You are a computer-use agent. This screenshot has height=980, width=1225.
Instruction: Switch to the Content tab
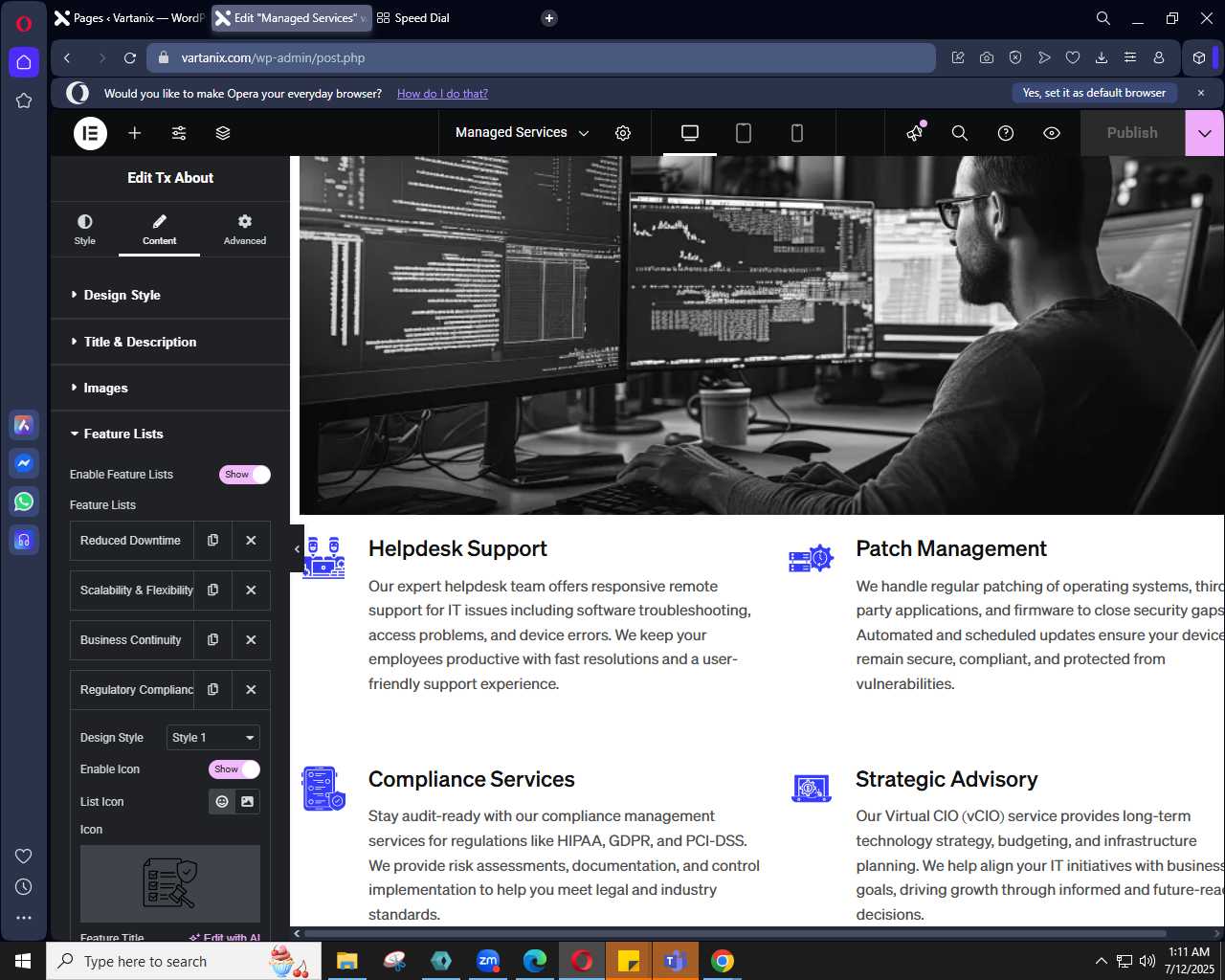point(159,230)
